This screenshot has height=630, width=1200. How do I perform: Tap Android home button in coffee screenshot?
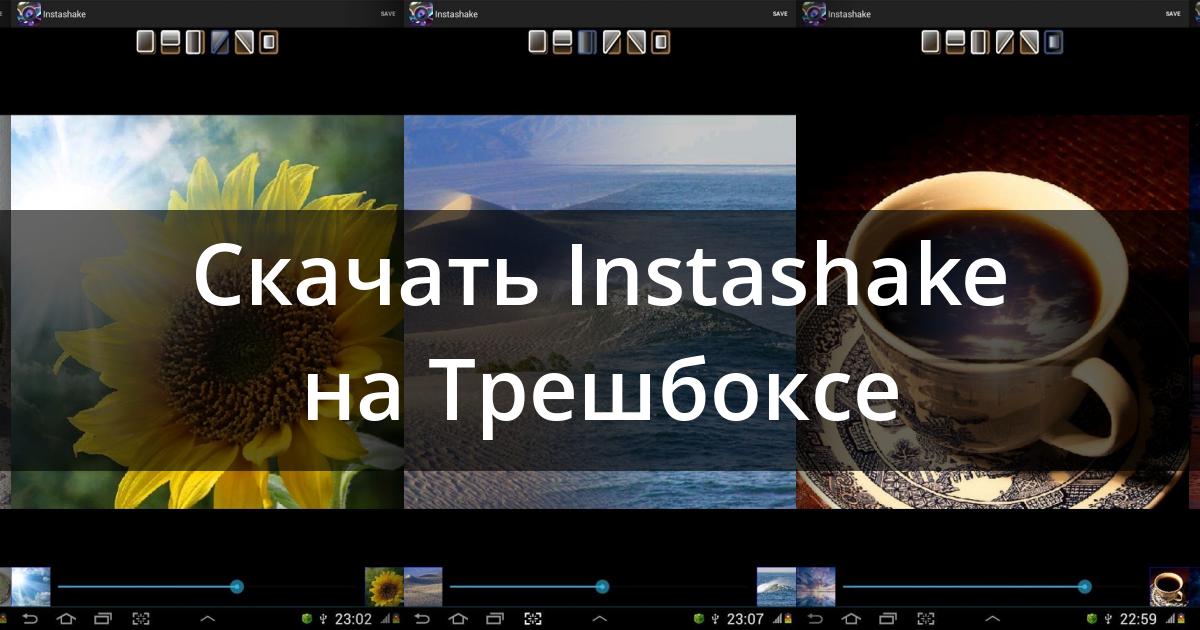point(852,619)
